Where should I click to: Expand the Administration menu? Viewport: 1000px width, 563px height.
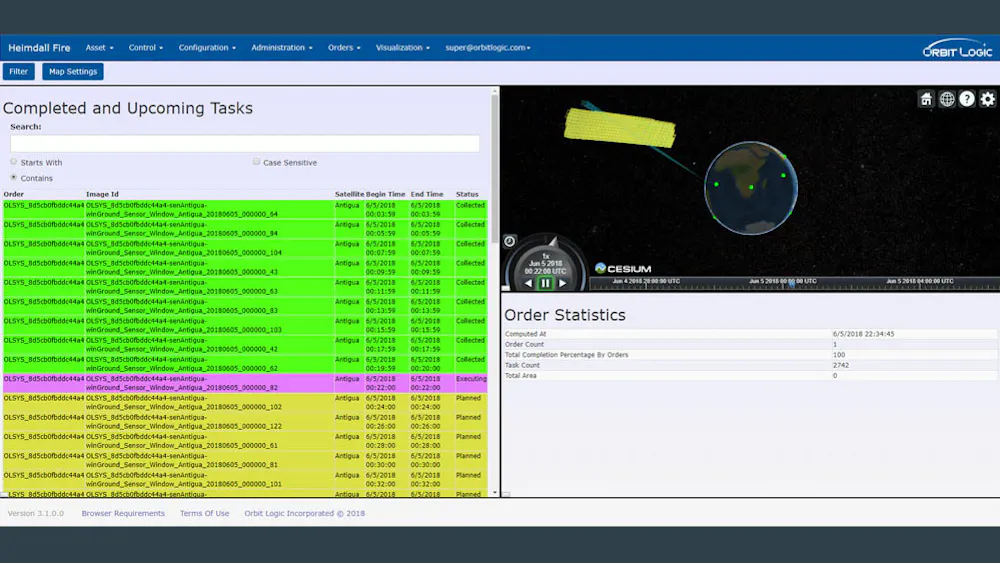pyautogui.click(x=282, y=48)
